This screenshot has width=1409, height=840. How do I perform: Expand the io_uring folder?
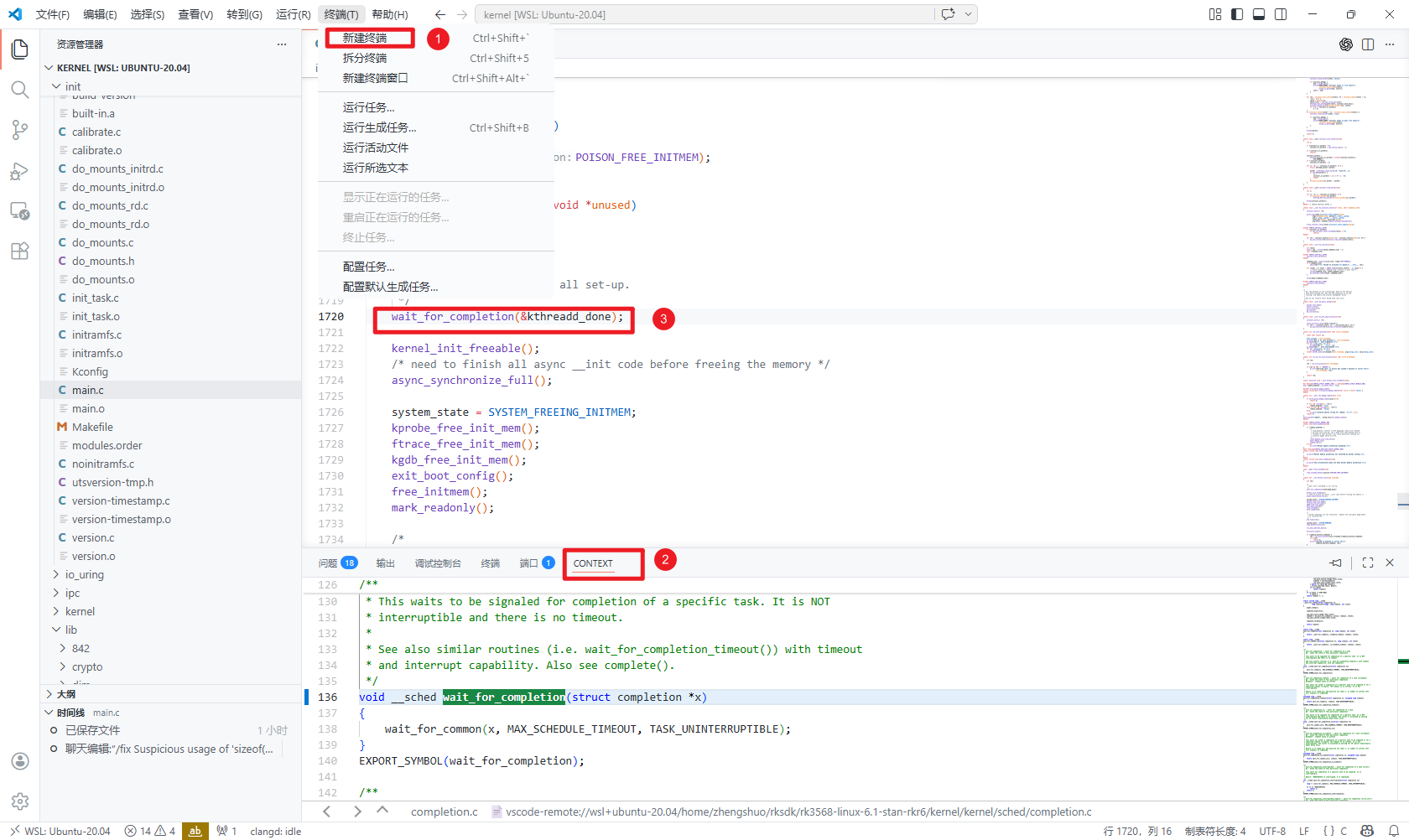(56, 574)
